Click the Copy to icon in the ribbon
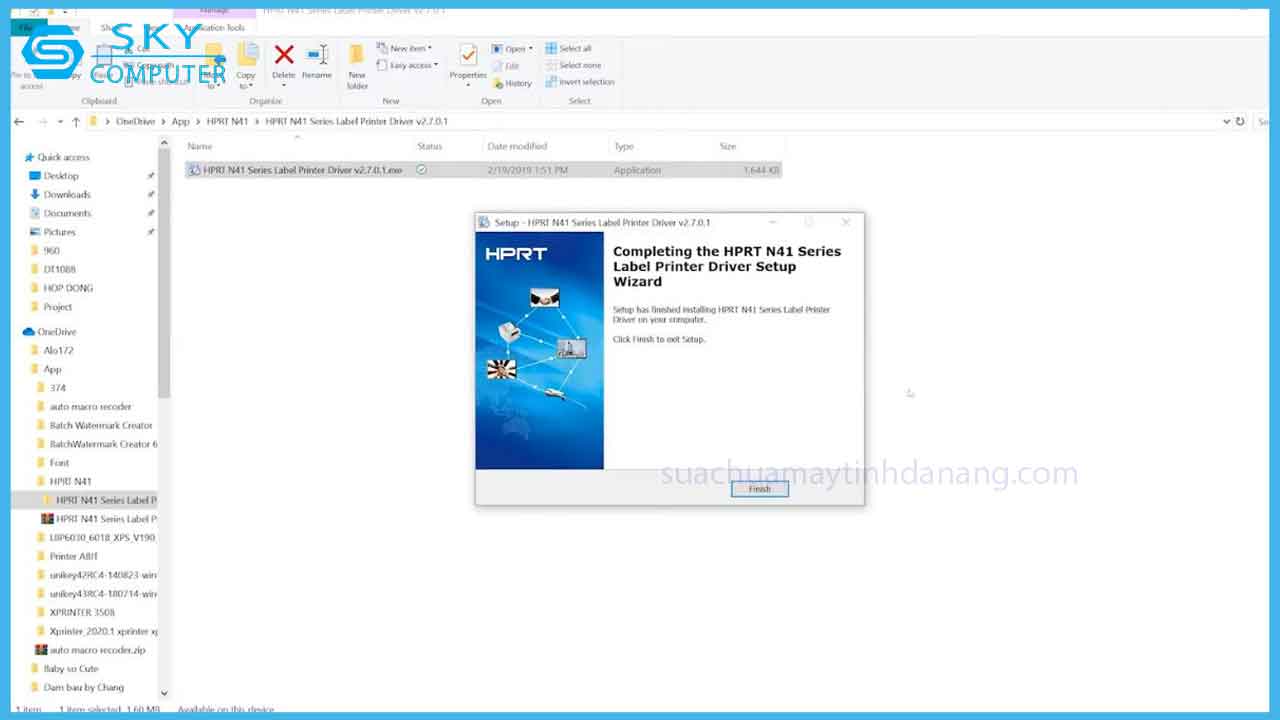1280x720 pixels. tap(246, 65)
